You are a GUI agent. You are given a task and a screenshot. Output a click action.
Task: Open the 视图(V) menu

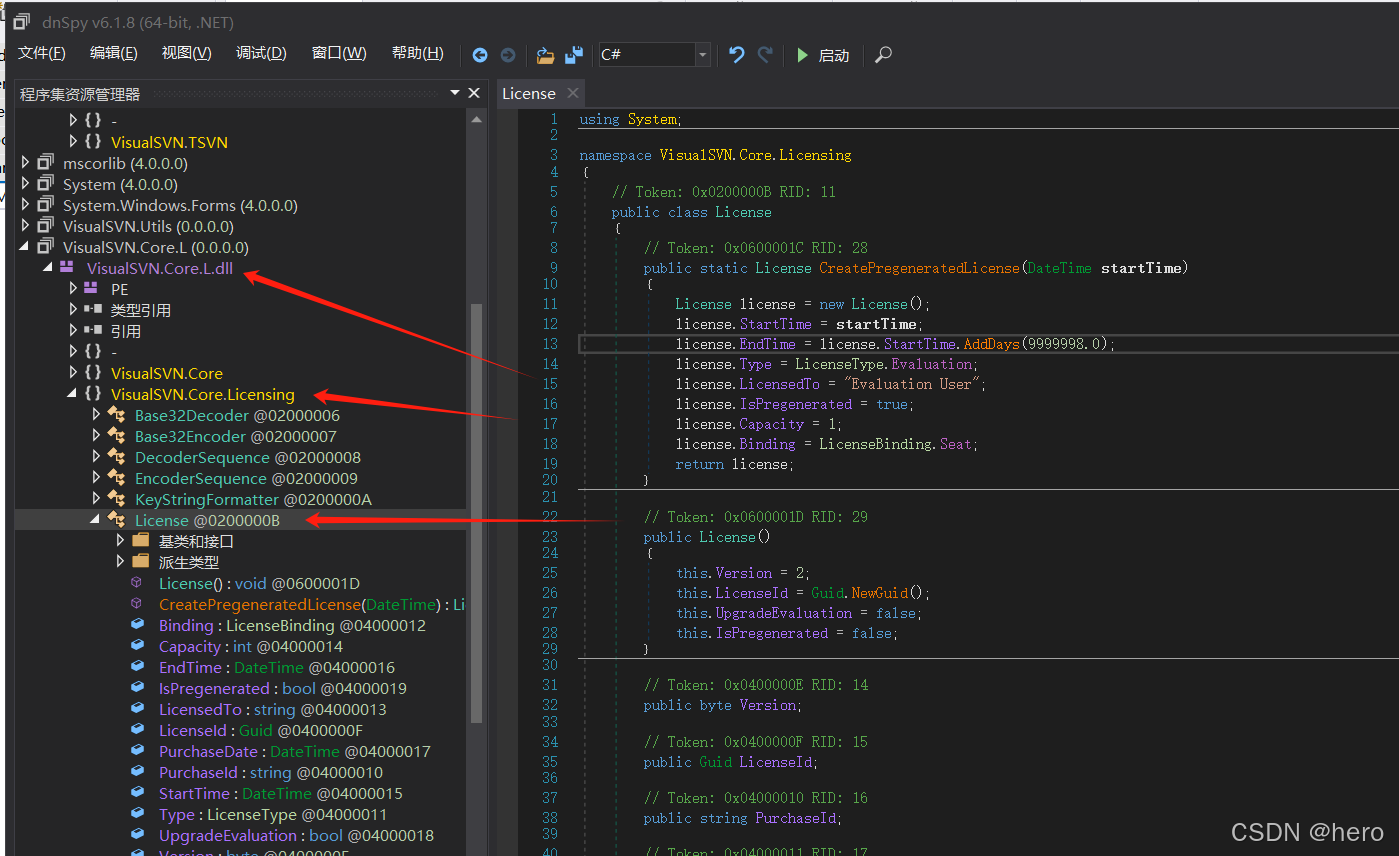pyautogui.click(x=187, y=53)
